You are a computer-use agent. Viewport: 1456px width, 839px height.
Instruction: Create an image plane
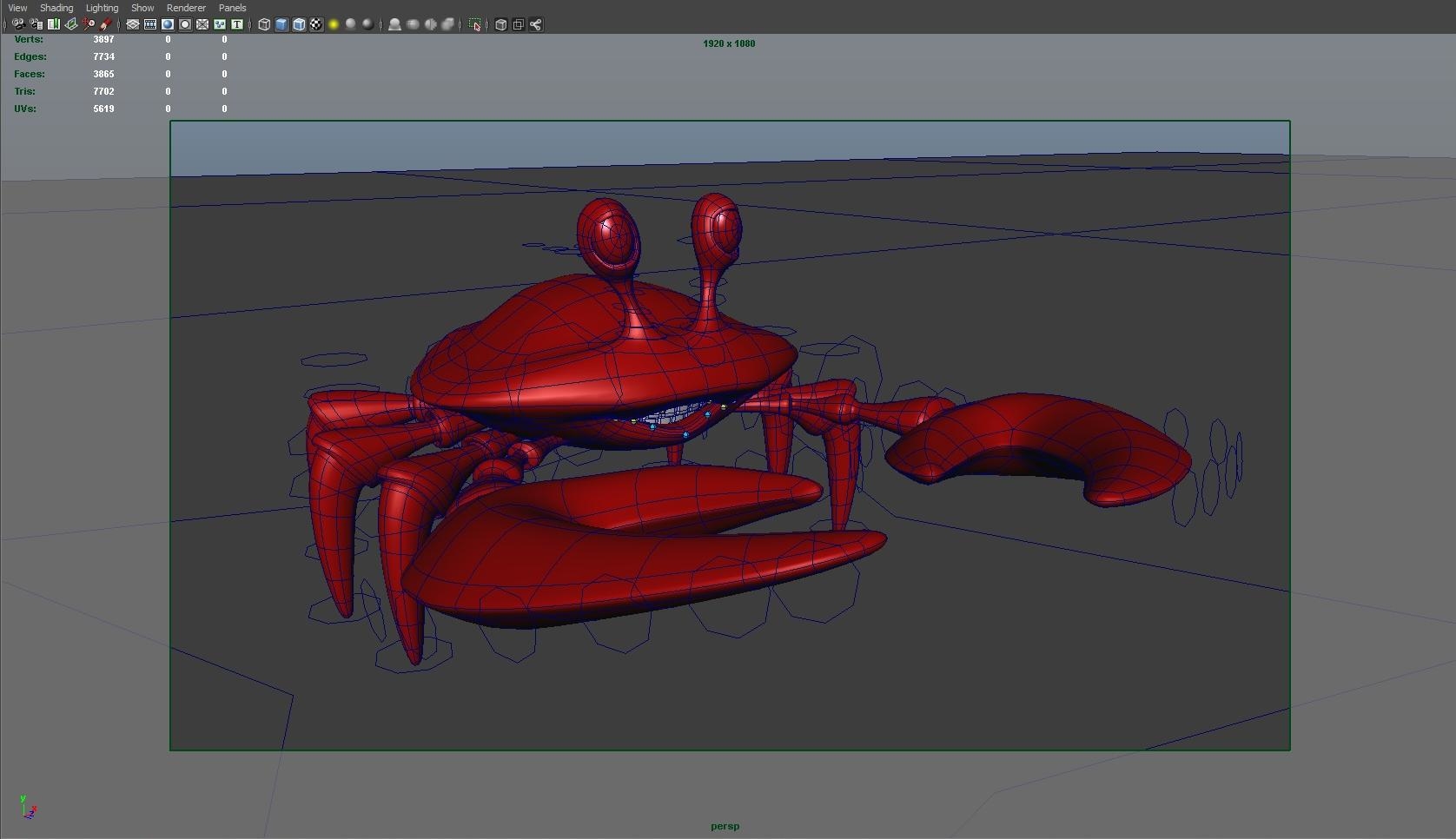pyautogui.click(x=71, y=24)
